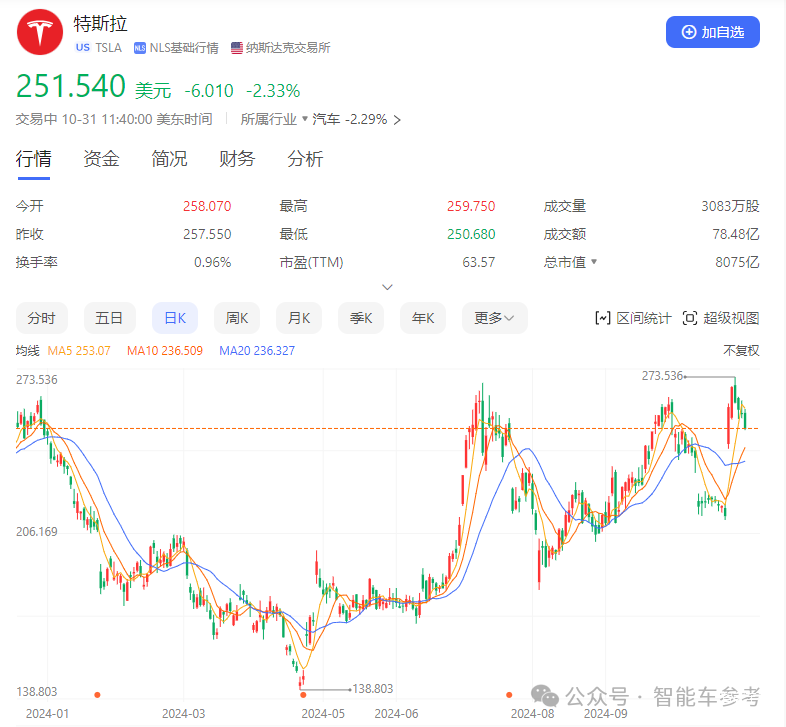Viewport: 786px width, 727px height.
Task: Open the 总市值 dropdown arrow
Action: click(594, 262)
